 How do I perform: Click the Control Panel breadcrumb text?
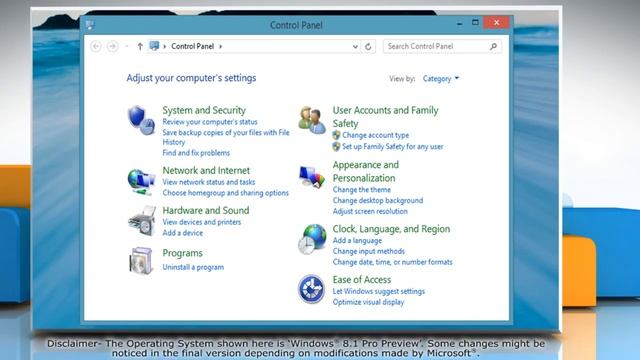click(192, 47)
